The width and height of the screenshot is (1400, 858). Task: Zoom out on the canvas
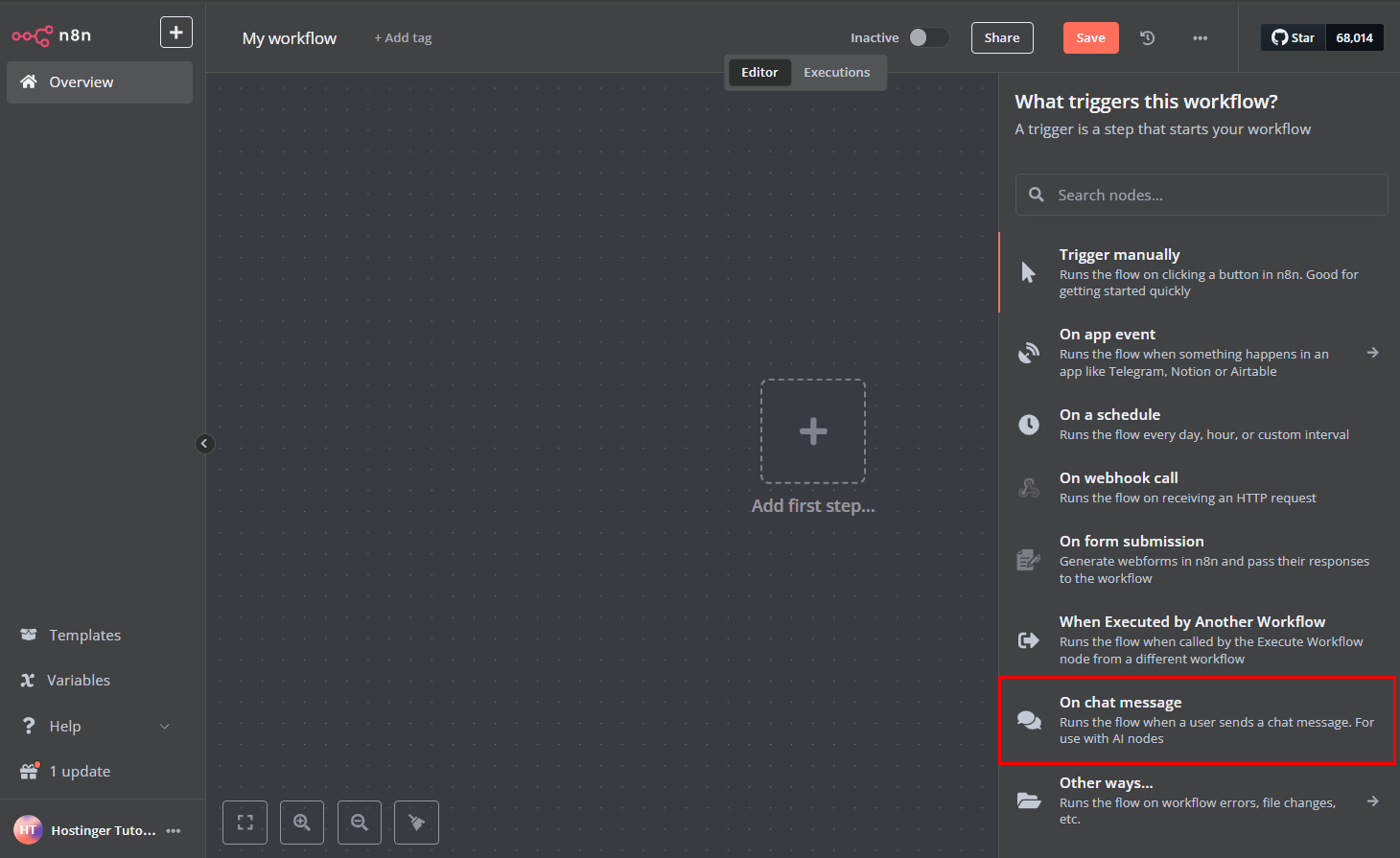click(x=360, y=822)
